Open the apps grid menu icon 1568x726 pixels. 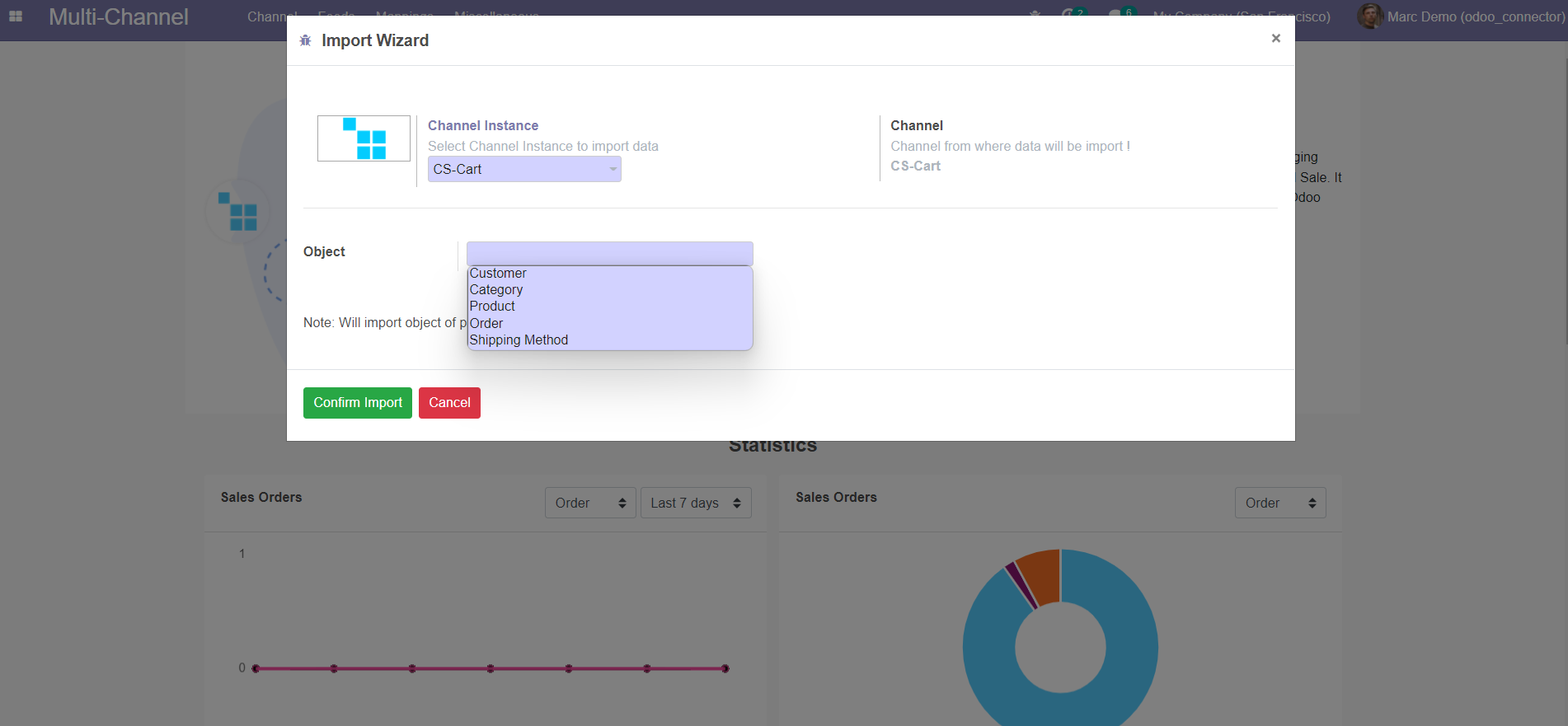pos(16,16)
